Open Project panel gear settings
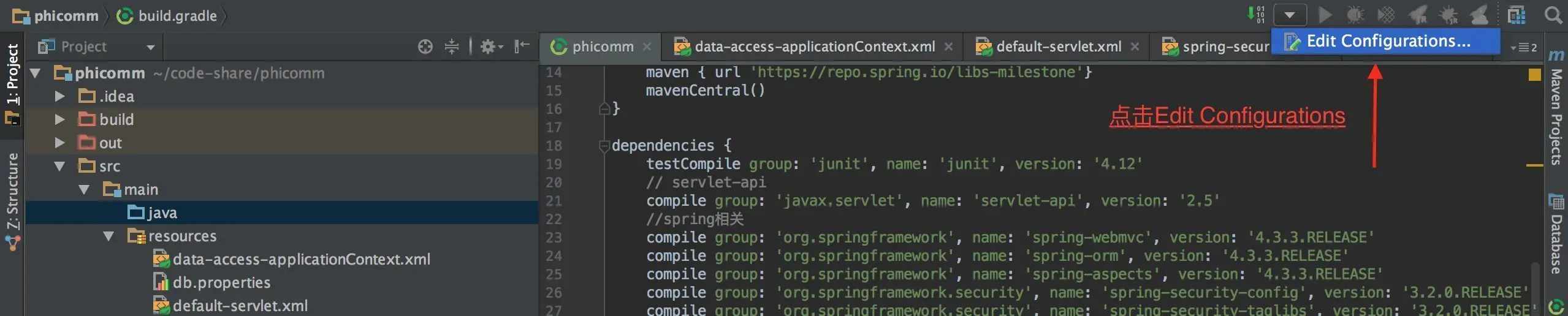 [490, 47]
